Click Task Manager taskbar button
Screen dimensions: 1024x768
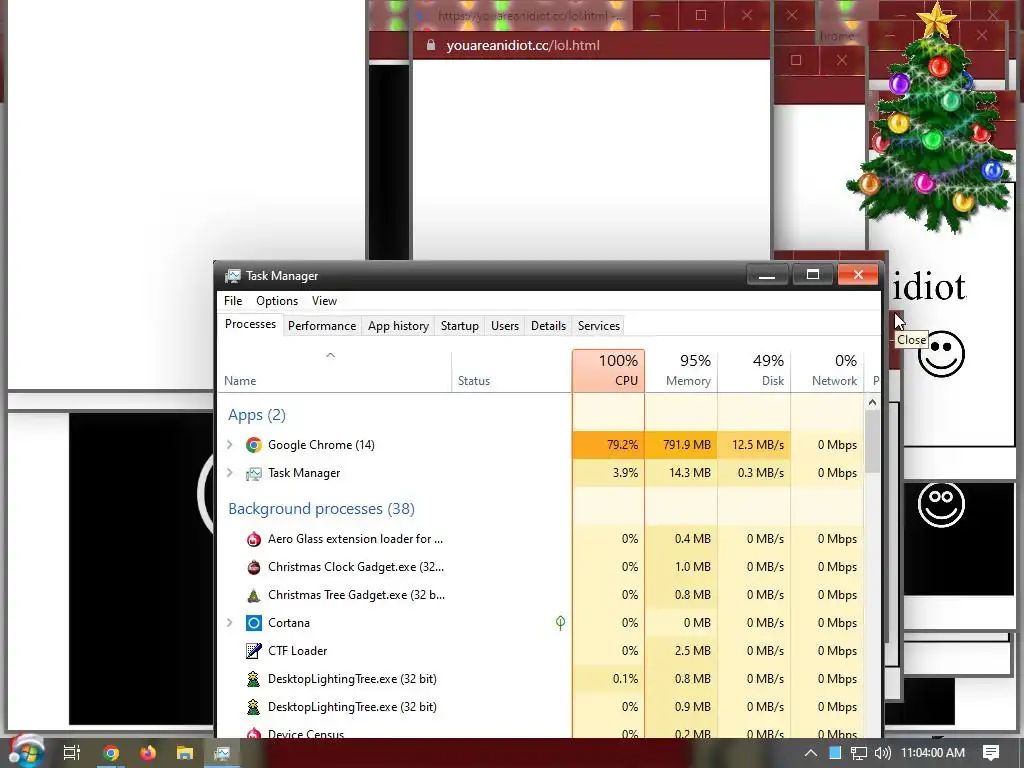(x=222, y=753)
